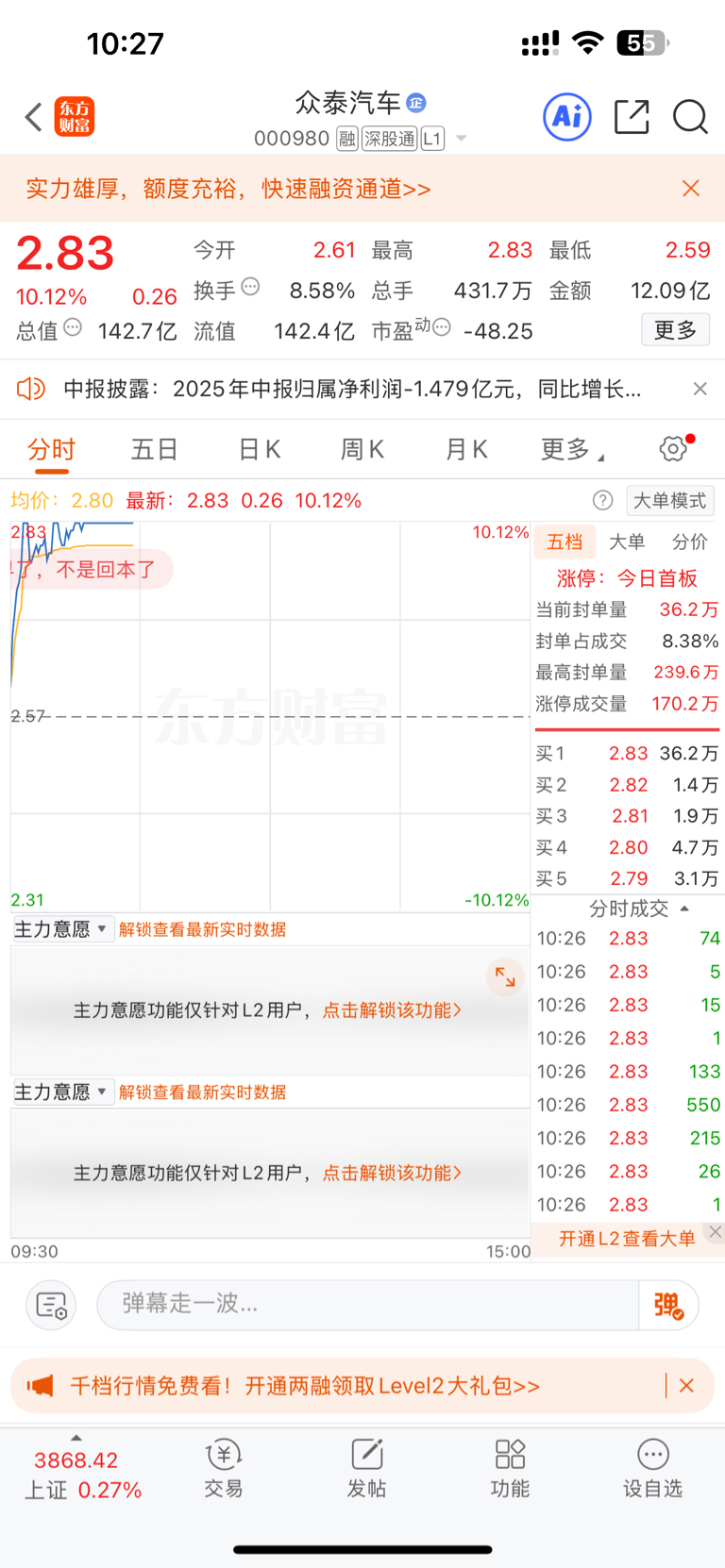Open the search magnifier icon
Image resolution: width=725 pixels, height=1568 pixels.
[690, 117]
